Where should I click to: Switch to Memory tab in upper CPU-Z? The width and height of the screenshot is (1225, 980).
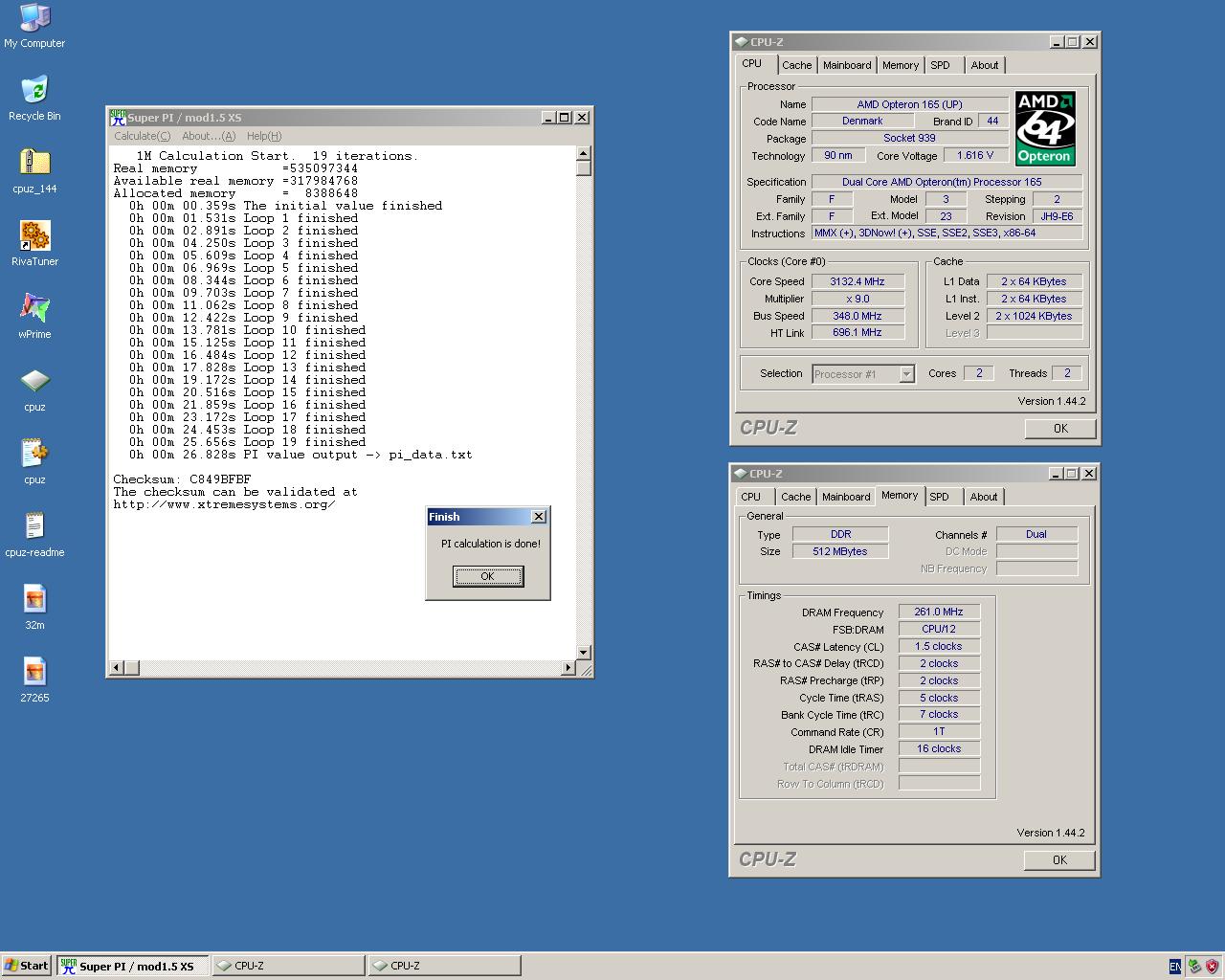click(901, 65)
